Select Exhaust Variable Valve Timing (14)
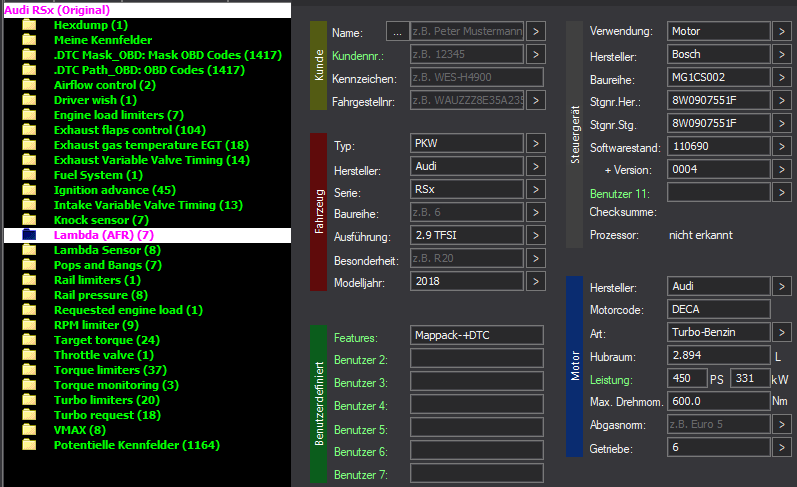The height and width of the screenshot is (487, 797). click(x=152, y=160)
